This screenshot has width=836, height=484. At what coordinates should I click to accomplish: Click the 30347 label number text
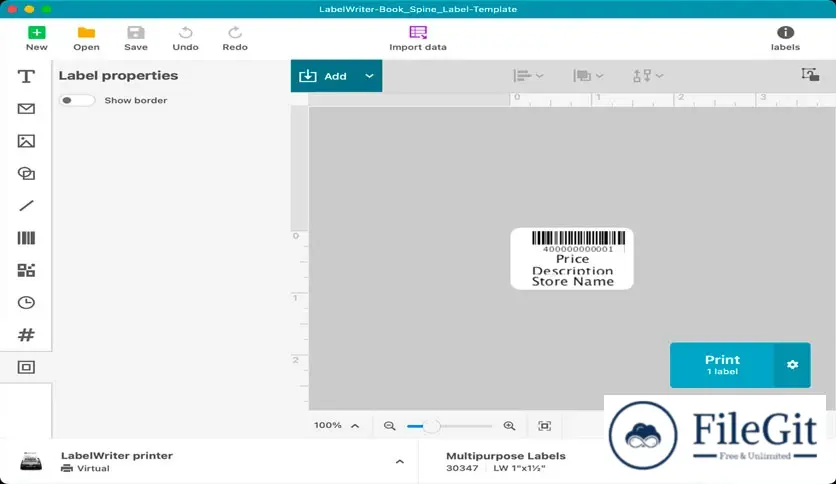click(x=462, y=468)
